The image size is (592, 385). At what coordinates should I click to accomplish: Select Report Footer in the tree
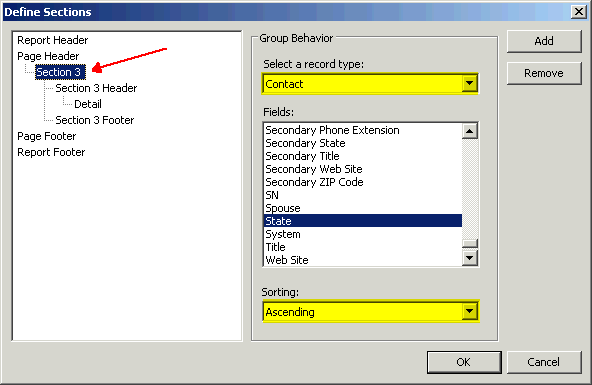(51, 152)
